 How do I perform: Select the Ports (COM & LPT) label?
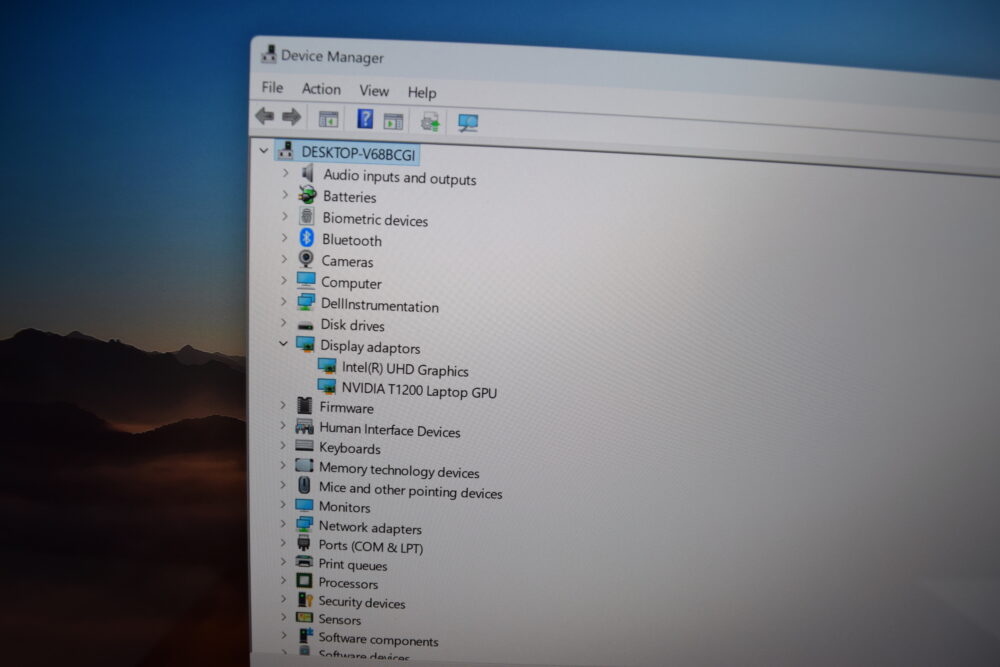point(371,546)
